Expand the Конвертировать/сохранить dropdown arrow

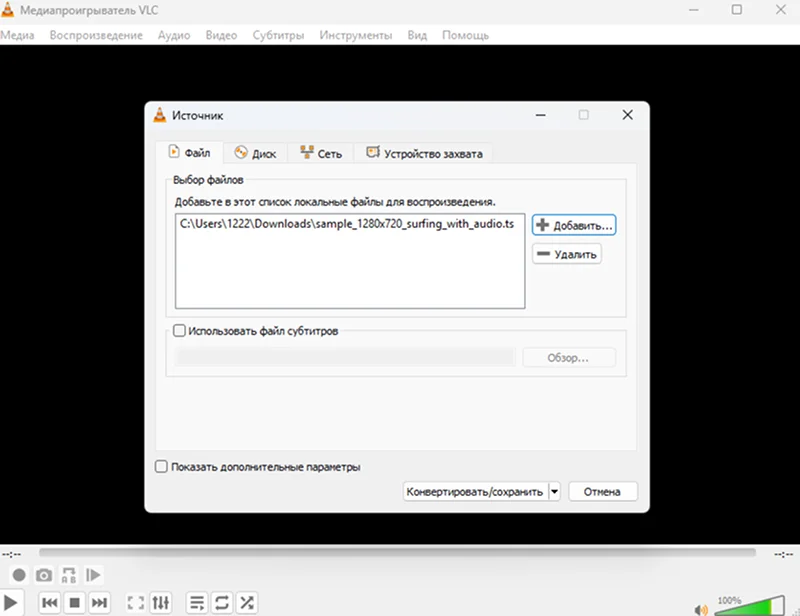click(555, 491)
